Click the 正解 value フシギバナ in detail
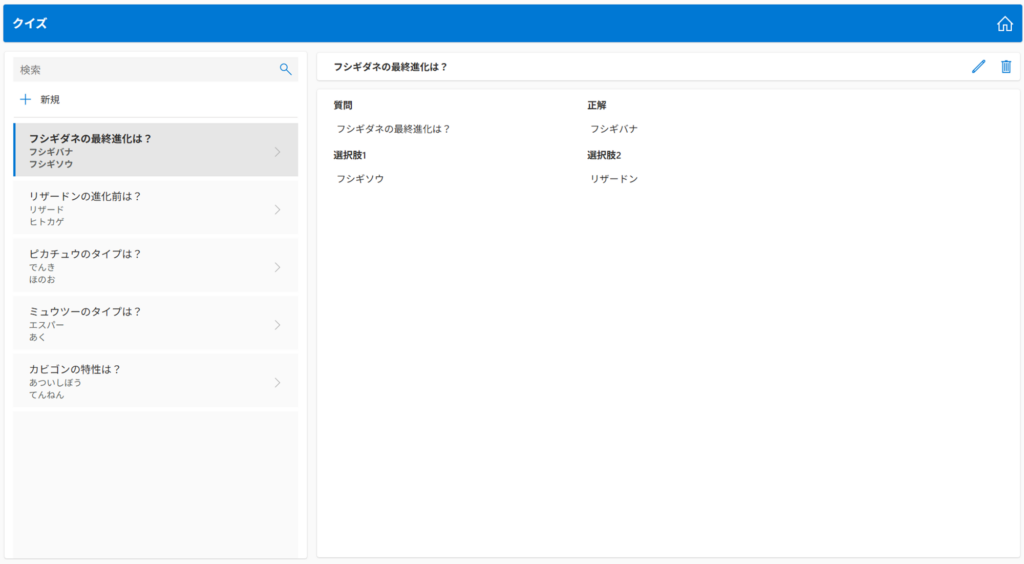Image resolution: width=1024 pixels, height=564 pixels. (614, 129)
